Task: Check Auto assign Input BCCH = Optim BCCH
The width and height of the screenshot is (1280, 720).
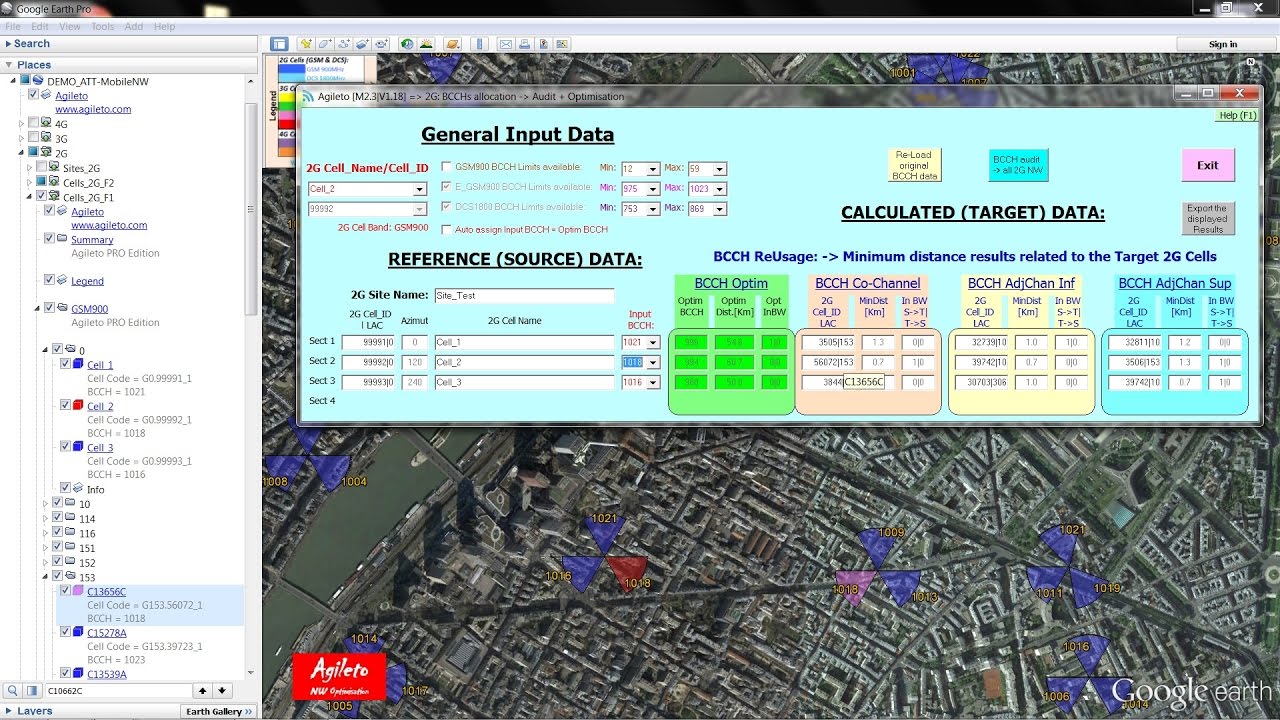Action: (x=446, y=229)
